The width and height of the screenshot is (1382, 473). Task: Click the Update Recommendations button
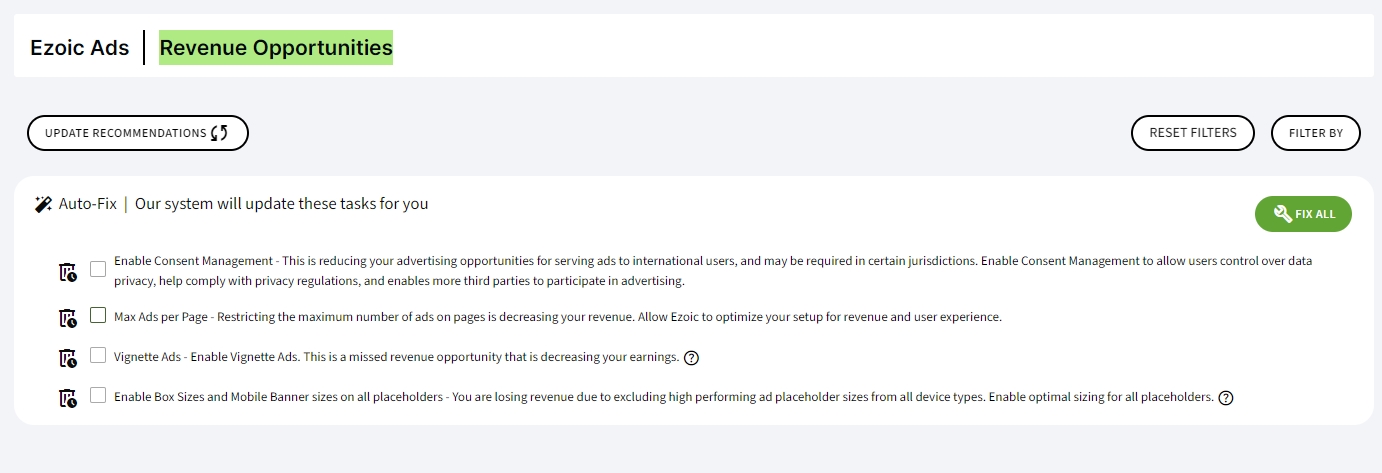click(137, 133)
